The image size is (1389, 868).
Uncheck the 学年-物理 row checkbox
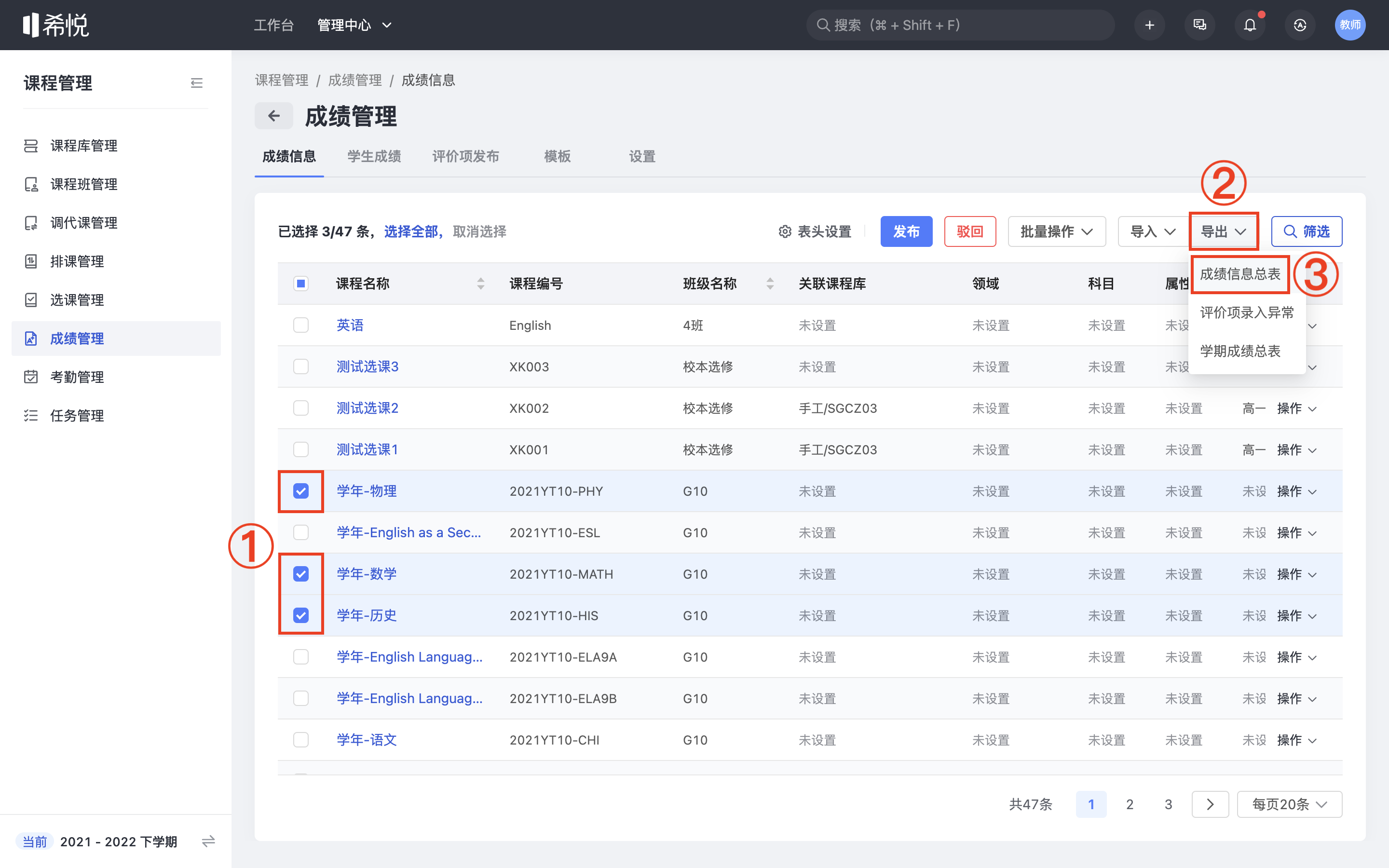[x=301, y=491]
